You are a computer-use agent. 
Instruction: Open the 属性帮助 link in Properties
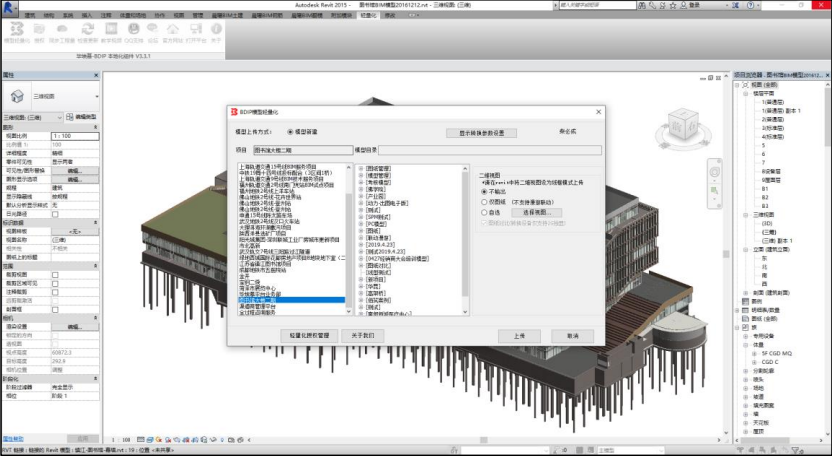(x=13, y=439)
